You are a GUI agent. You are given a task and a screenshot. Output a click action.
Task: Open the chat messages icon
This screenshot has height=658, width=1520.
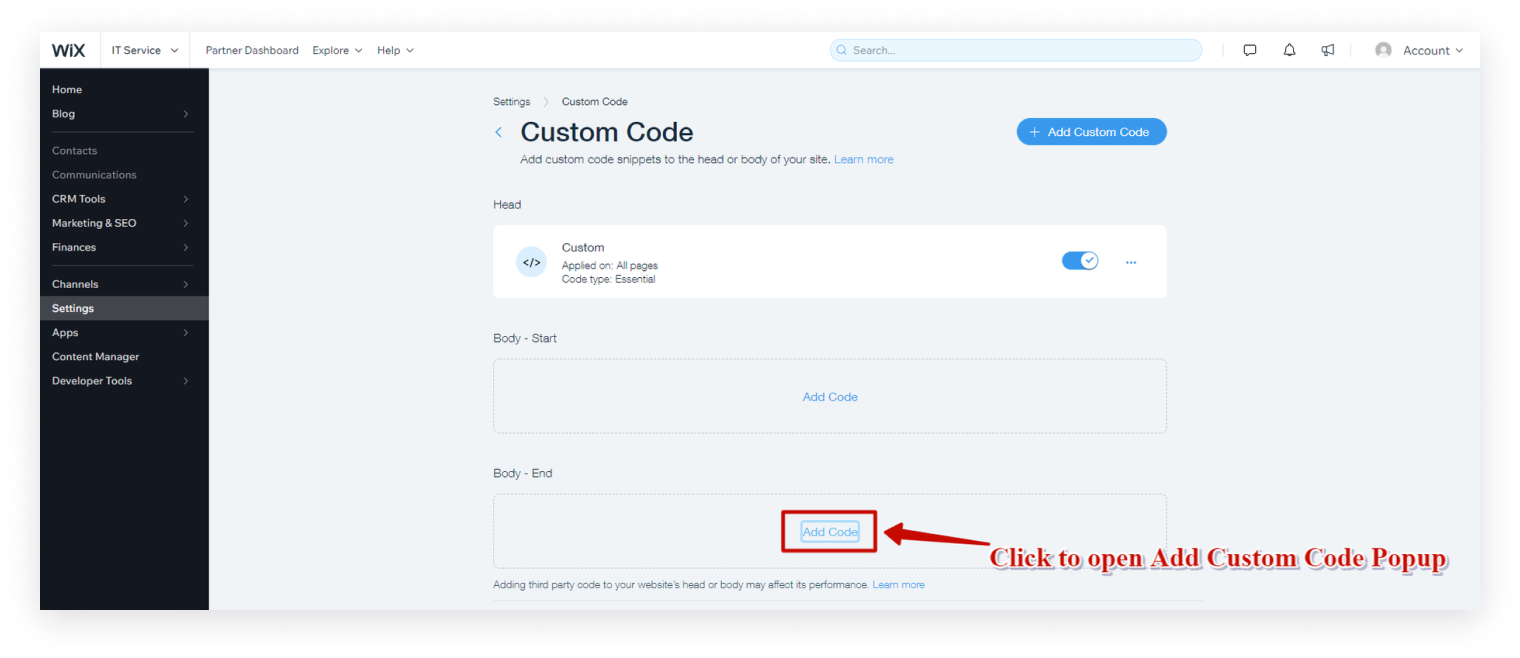(1250, 50)
